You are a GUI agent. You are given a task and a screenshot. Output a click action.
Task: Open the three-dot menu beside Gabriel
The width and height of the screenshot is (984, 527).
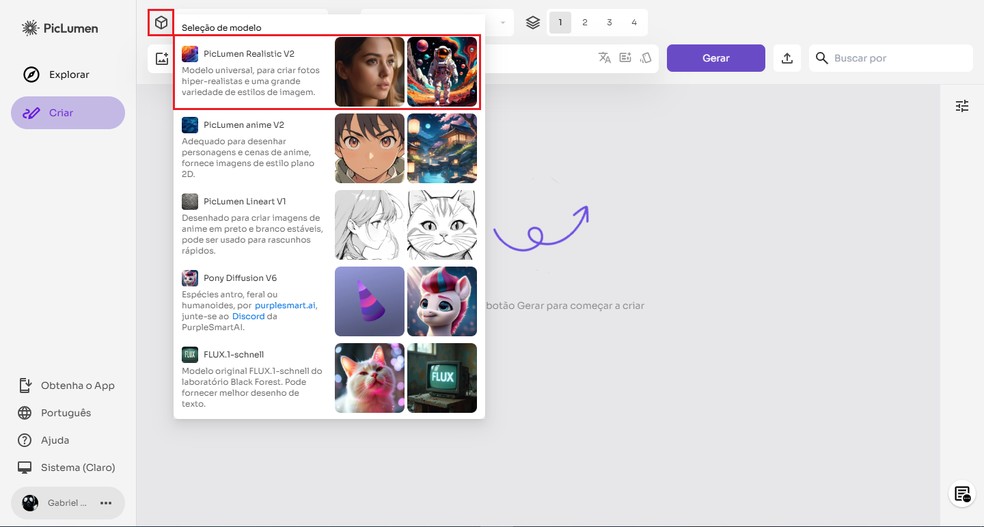click(105, 503)
